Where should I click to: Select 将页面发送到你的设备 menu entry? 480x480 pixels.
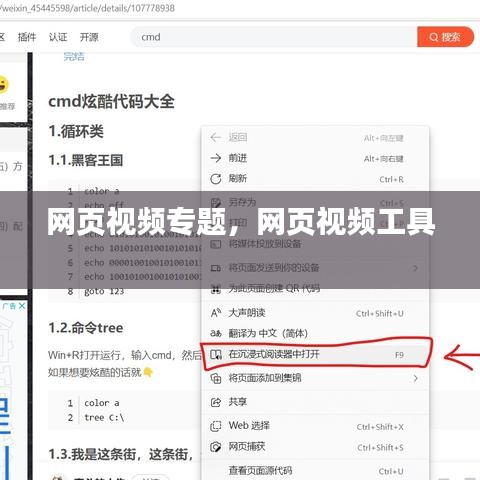pos(315,268)
